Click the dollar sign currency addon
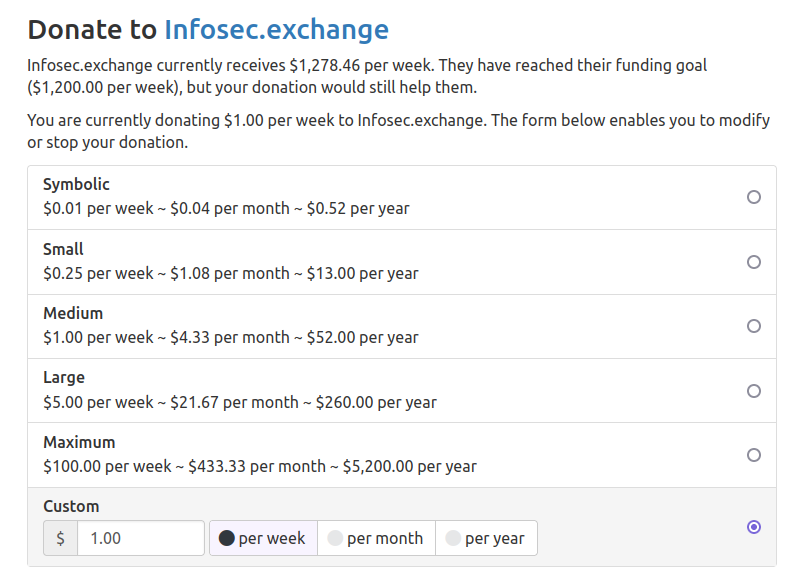Screen dimensions: 791x582 (x=60, y=538)
